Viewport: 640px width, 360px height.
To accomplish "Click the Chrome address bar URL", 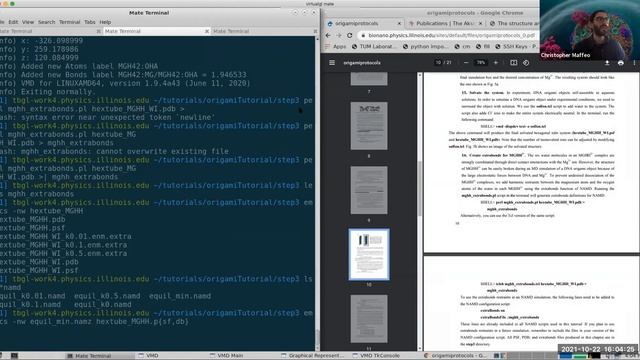I will (x=451, y=36).
